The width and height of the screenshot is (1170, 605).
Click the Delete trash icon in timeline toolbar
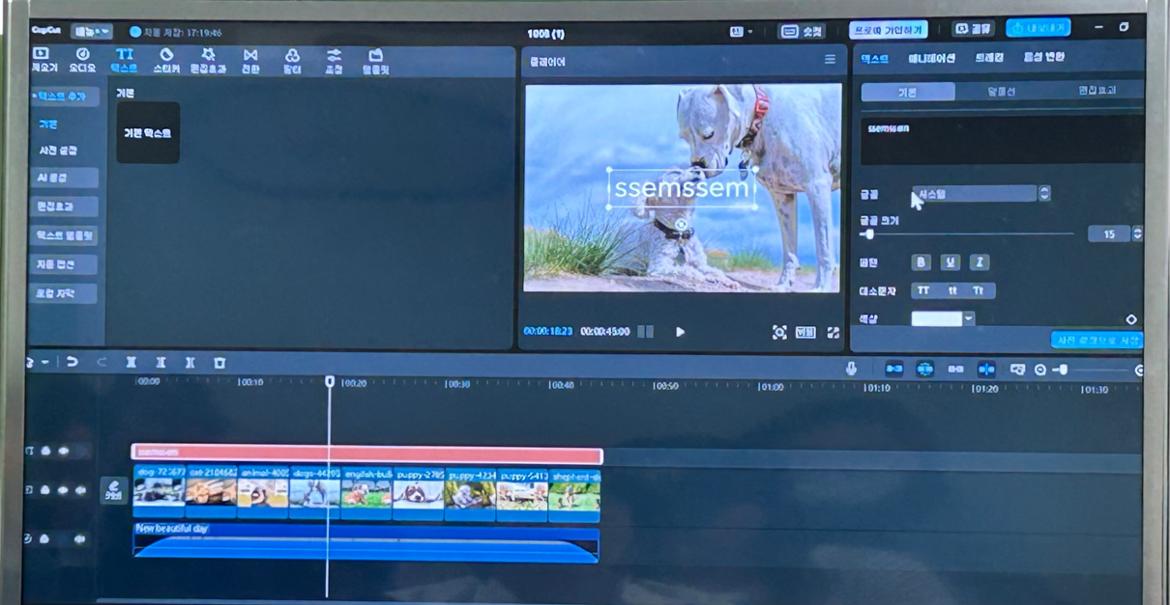coord(220,363)
